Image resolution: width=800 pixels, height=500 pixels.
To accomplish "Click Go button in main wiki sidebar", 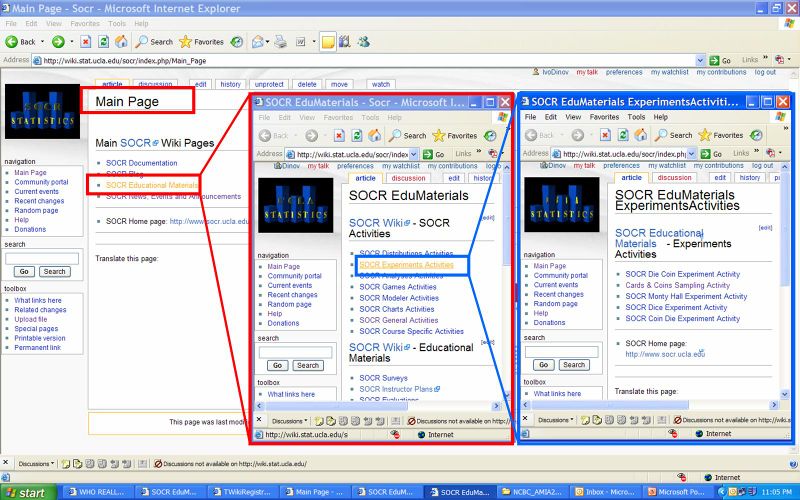I will [x=23, y=271].
